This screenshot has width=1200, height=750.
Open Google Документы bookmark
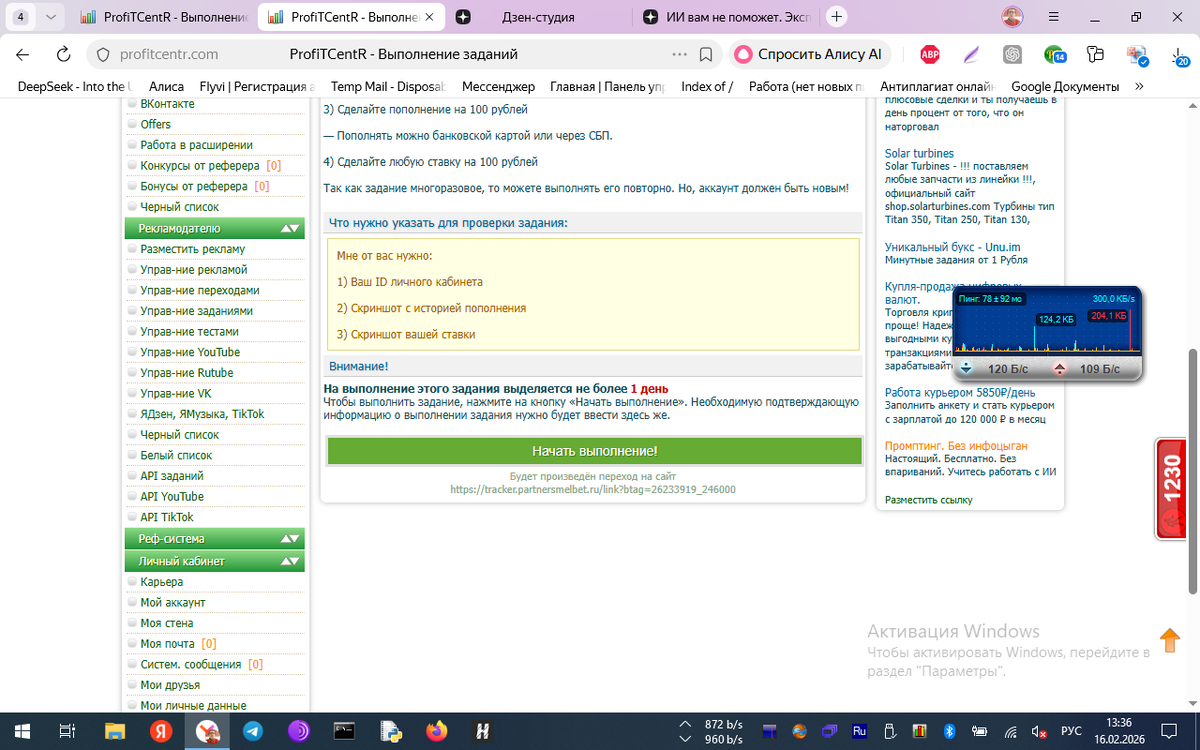point(1065,87)
